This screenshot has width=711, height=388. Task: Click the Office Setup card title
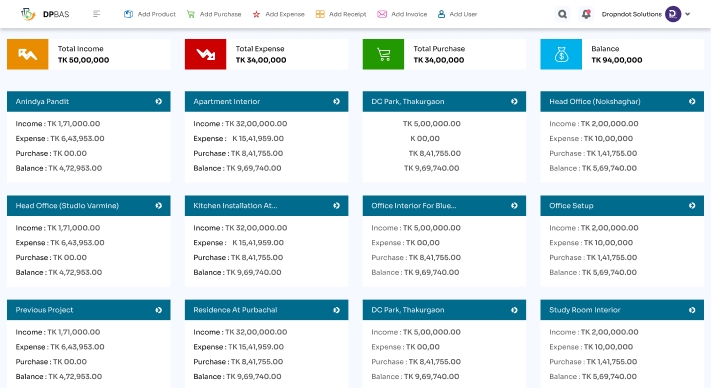point(571,206)
